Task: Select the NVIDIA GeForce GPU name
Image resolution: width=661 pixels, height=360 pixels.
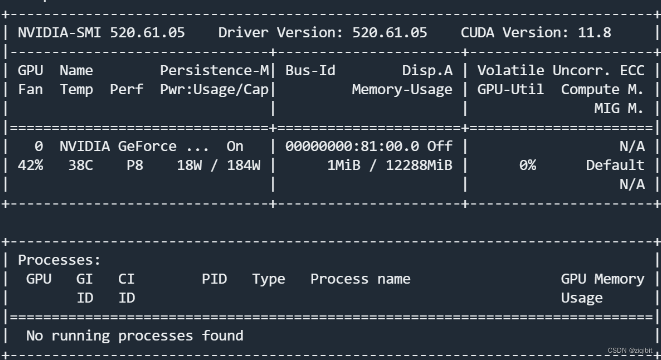Action: (134, 146)
